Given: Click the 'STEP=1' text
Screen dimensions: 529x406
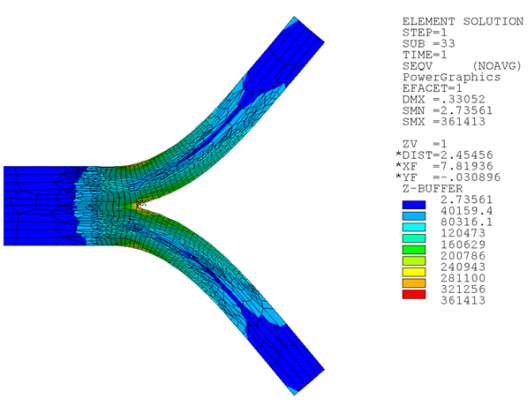Looking at the screenshot, I should click(424, 33).
